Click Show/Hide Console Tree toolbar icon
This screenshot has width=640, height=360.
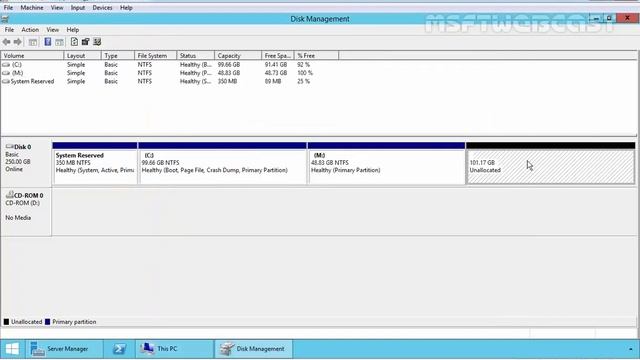tap(33, 42)
